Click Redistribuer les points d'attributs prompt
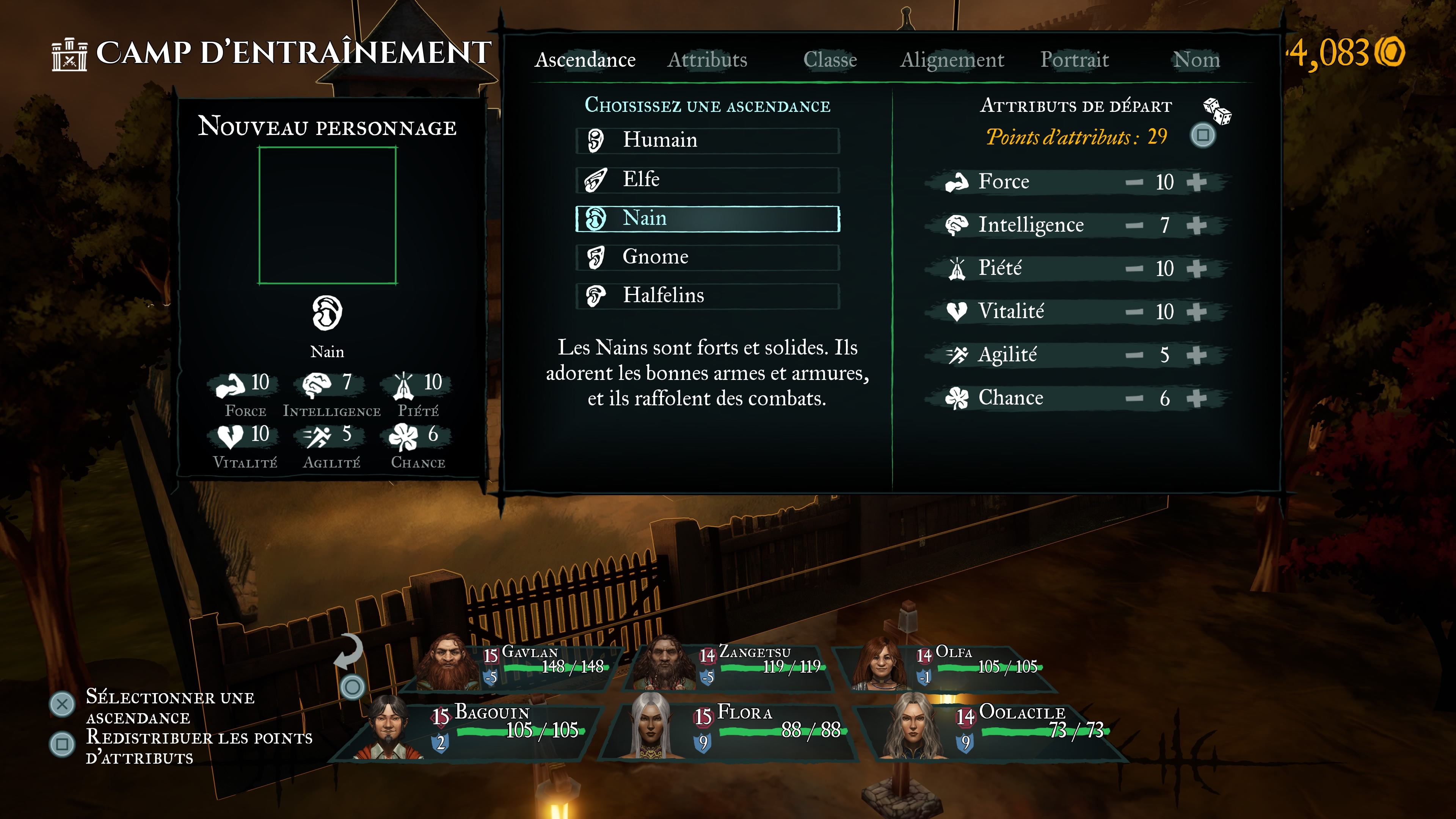 (199, 747)
